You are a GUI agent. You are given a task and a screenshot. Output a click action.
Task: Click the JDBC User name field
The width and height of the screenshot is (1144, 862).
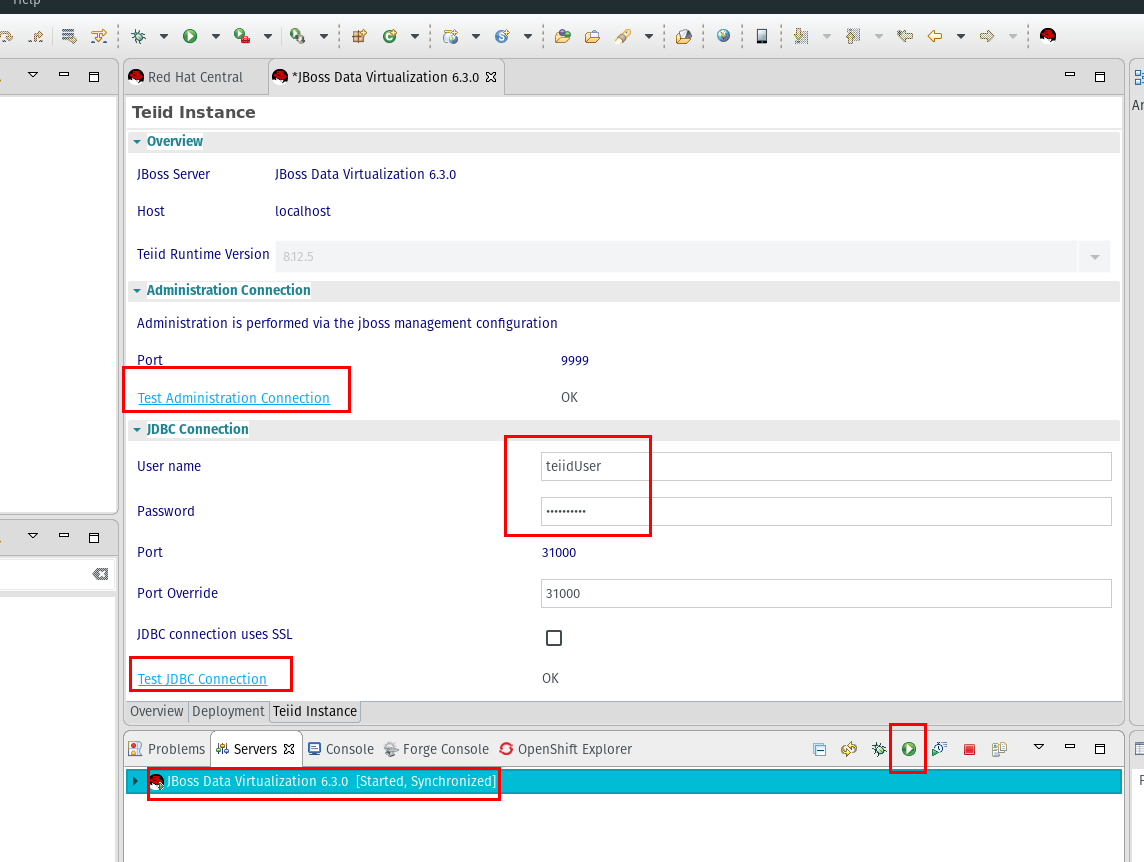[x=826, y=466]
